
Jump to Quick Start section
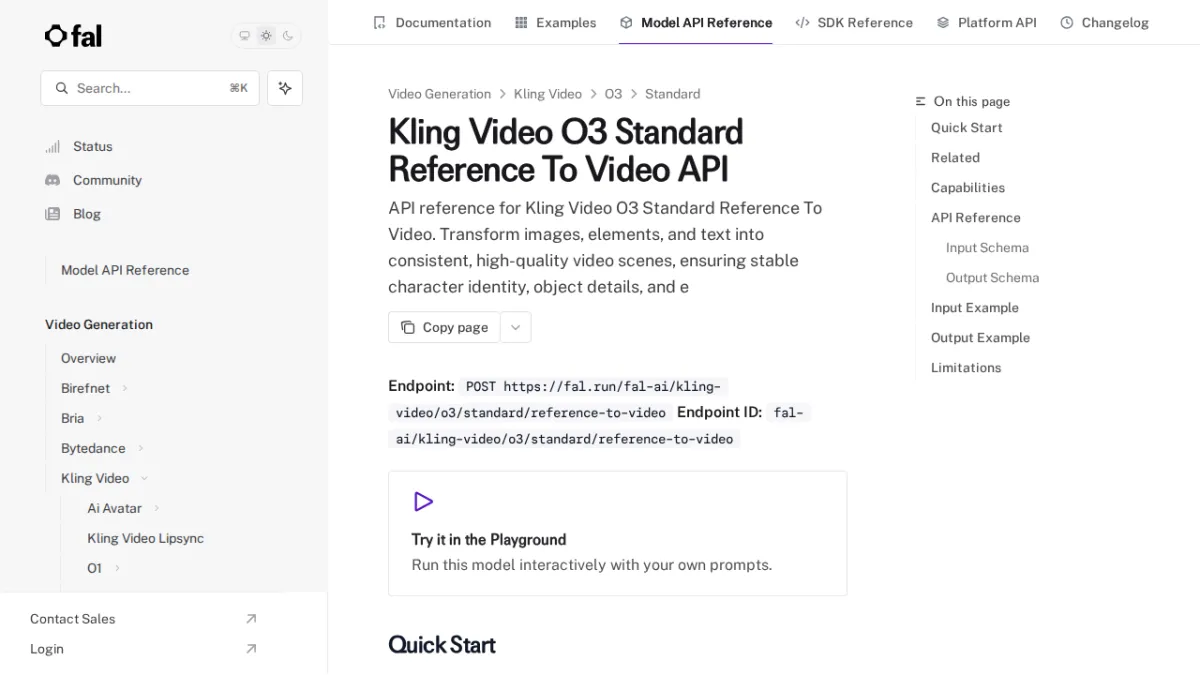click(x=966, y=128)
